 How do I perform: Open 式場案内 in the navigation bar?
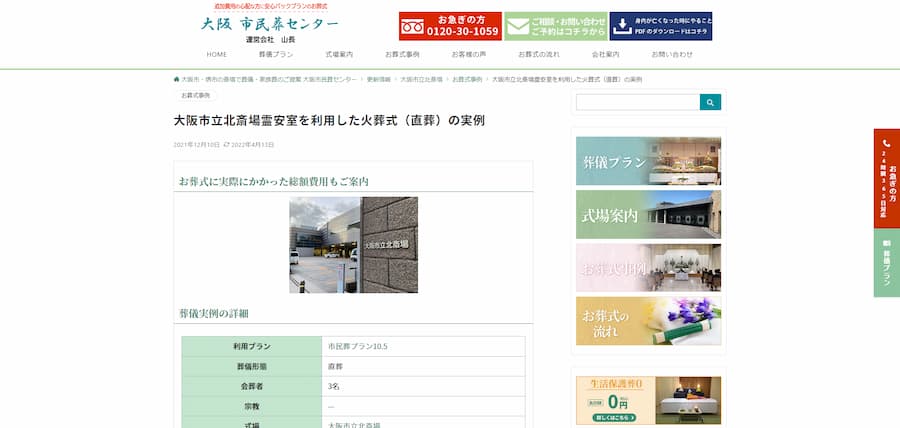coord(339,55)
